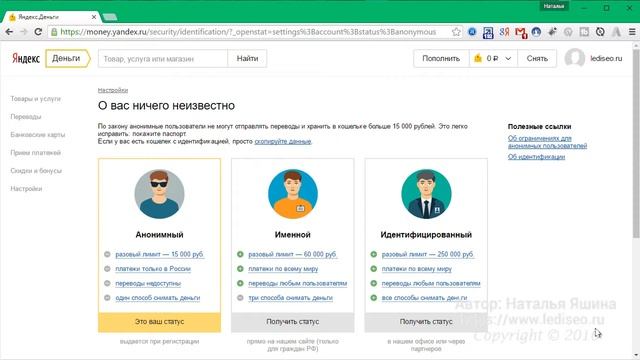Open Об ограничениях для анонимных пользователей link
The width and height of the screenshot is (640, 360).
[x=547, y=142]
